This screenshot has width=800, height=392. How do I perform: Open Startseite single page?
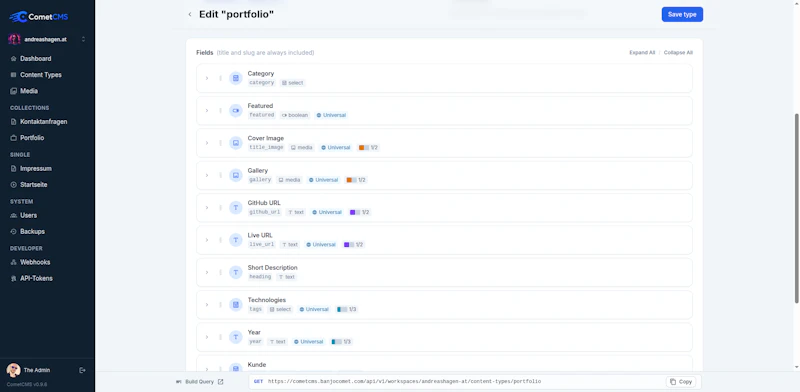[34, 185]
